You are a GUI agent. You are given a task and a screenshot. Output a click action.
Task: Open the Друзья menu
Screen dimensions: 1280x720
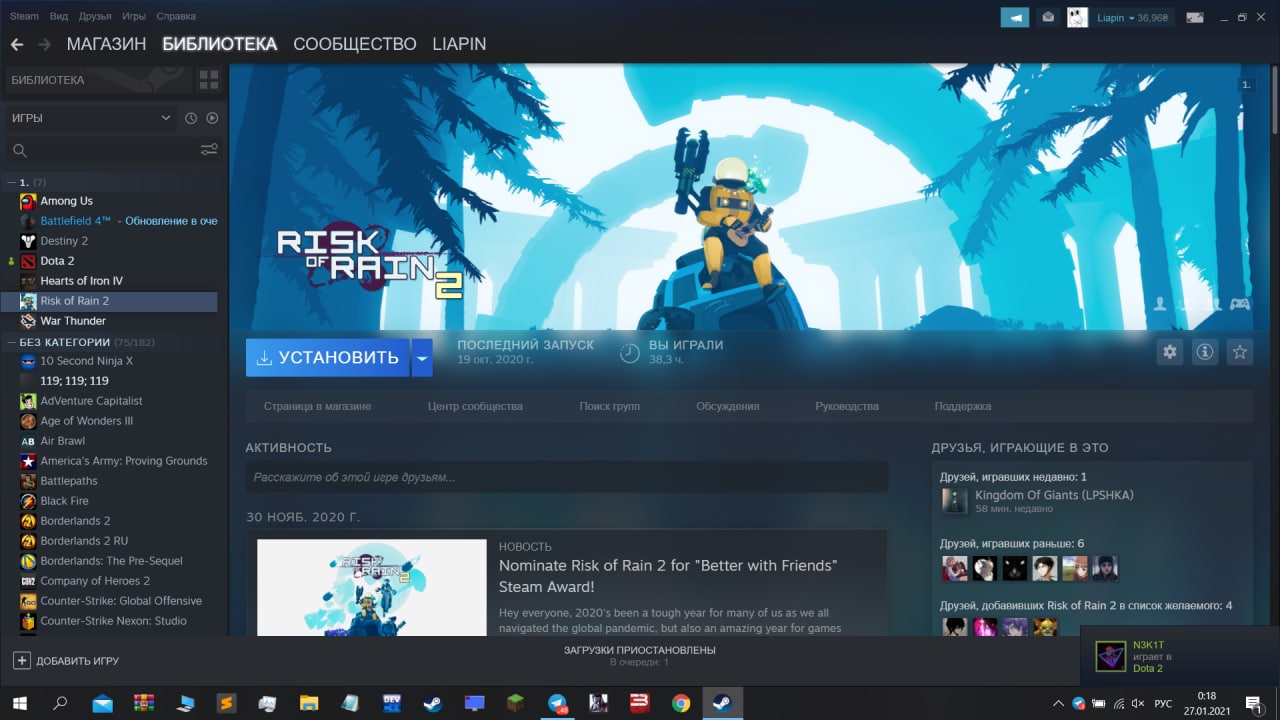click(95, 16)
